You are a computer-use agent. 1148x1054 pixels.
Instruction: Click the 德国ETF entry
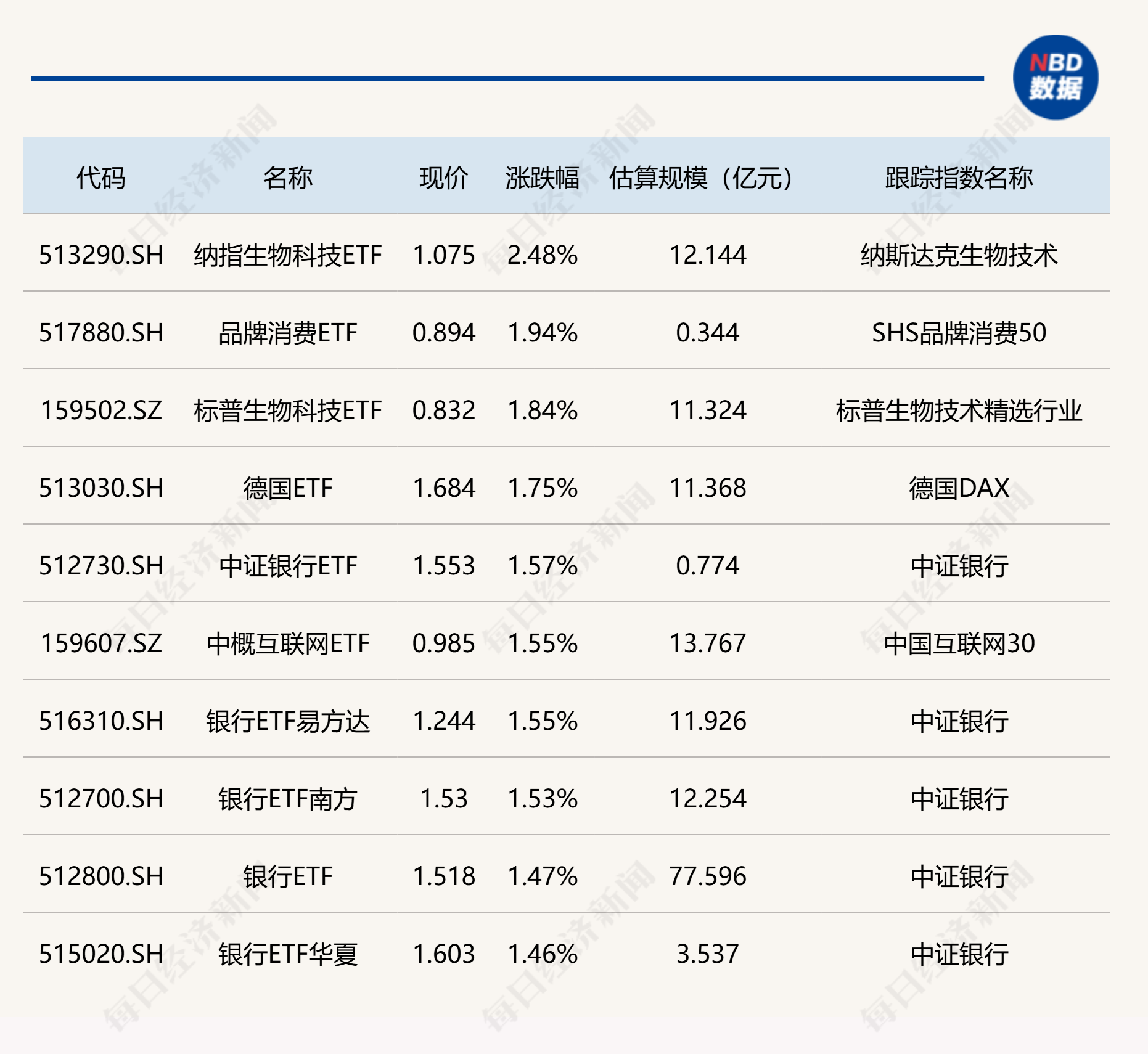287,489
